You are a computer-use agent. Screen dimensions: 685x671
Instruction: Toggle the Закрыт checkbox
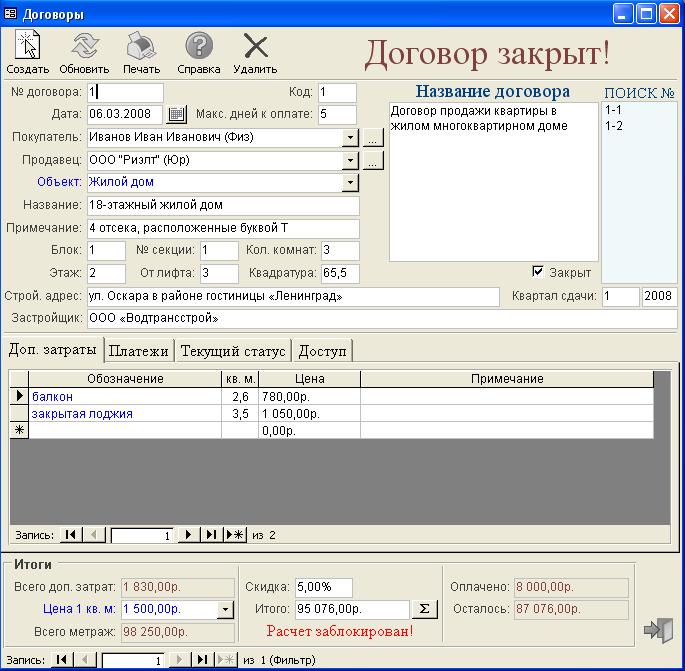pos(538,271)
